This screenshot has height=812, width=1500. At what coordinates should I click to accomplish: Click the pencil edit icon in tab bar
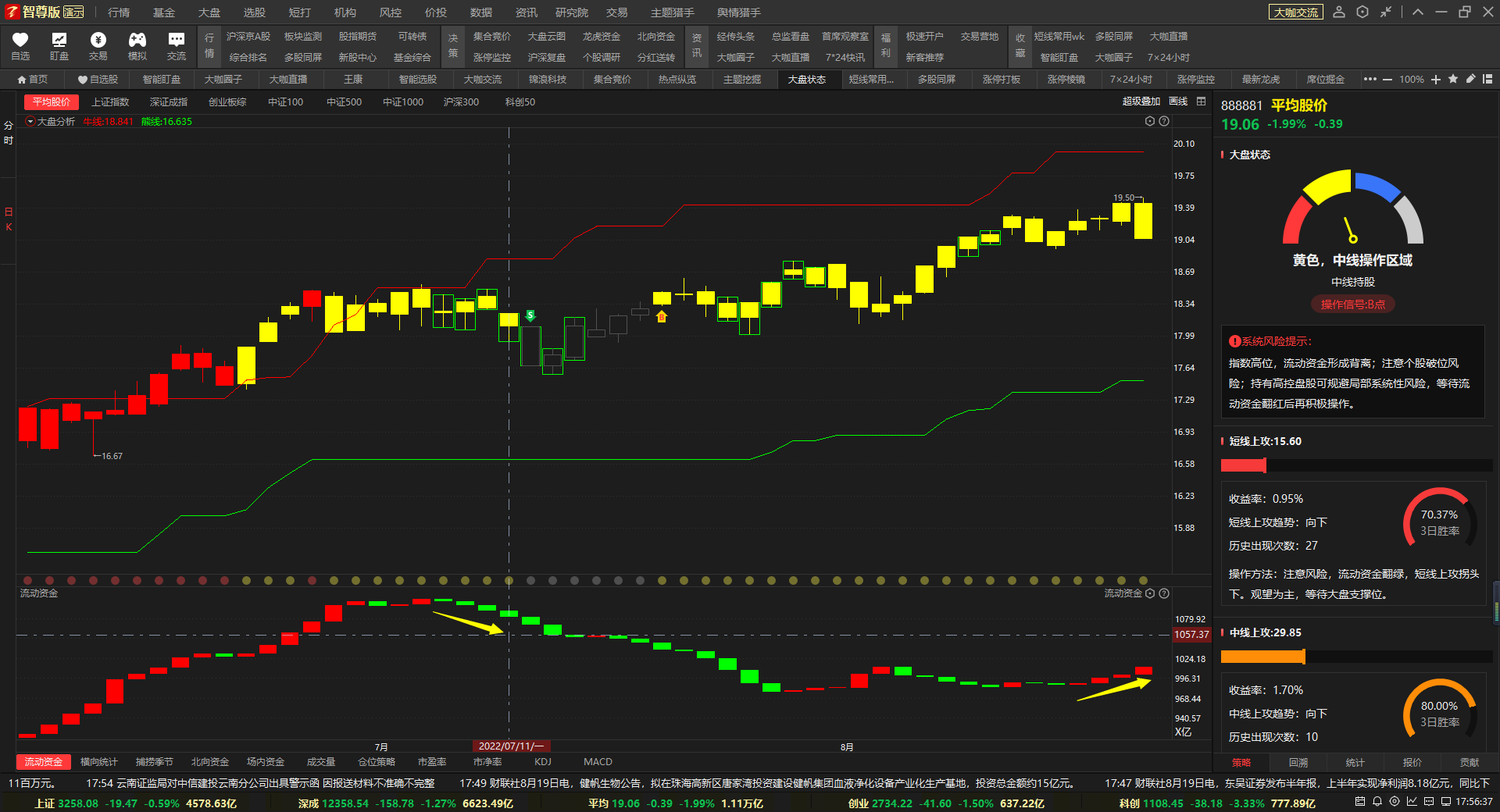1470,79
